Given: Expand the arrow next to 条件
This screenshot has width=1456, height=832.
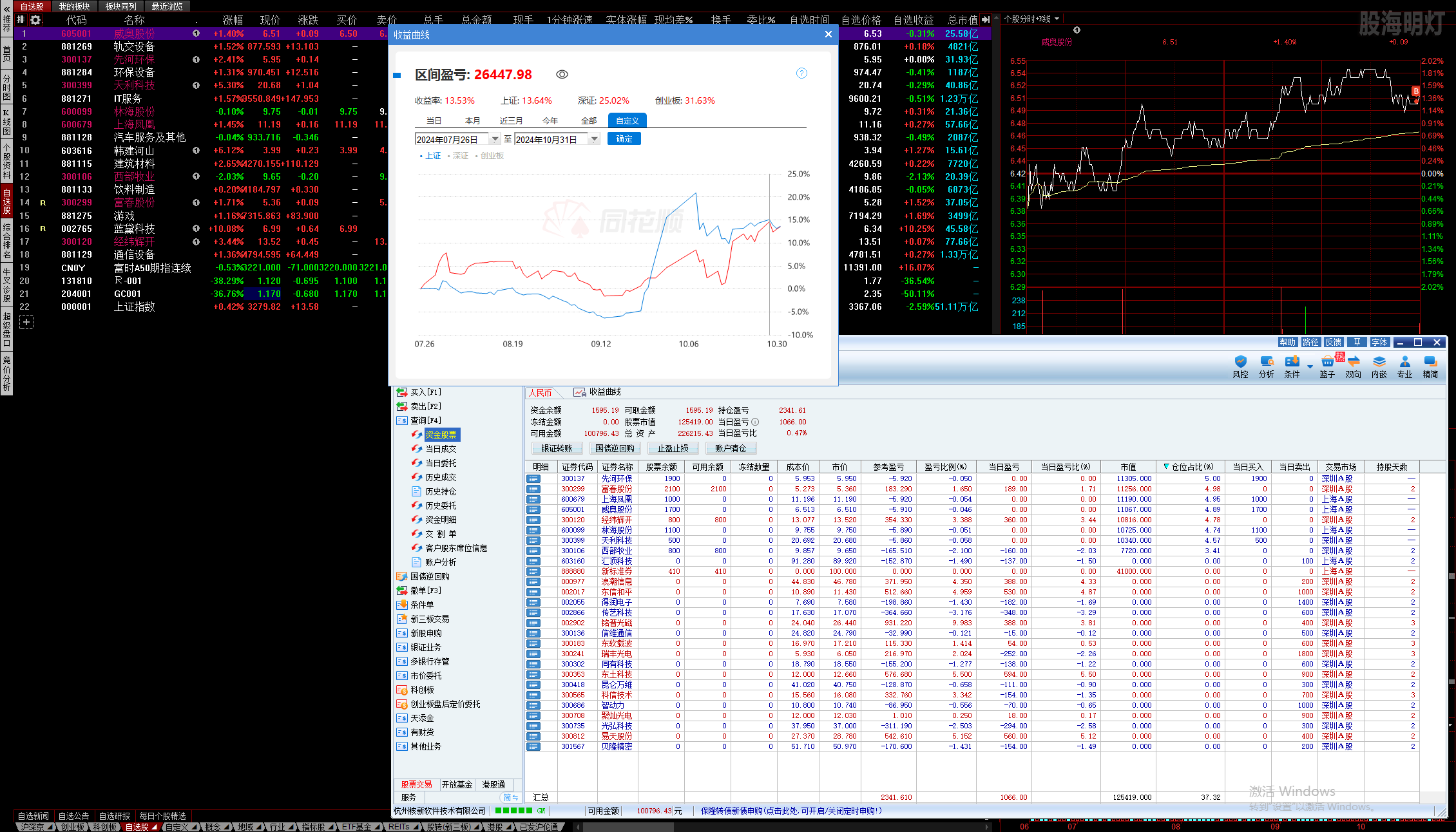Looking at the screenshot, I should tap(1310, 366).
